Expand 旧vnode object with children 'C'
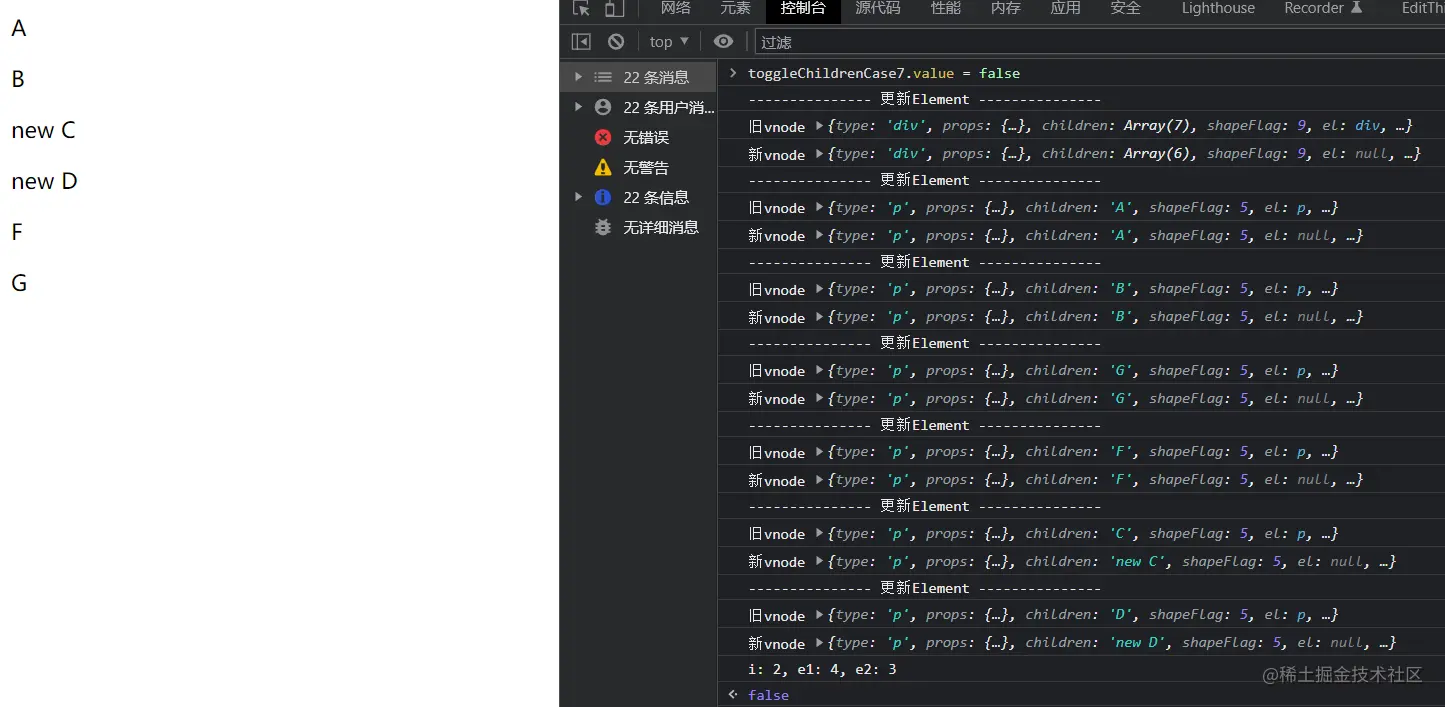This screenshot has height=707, width=1445. [x=820, y=534]
